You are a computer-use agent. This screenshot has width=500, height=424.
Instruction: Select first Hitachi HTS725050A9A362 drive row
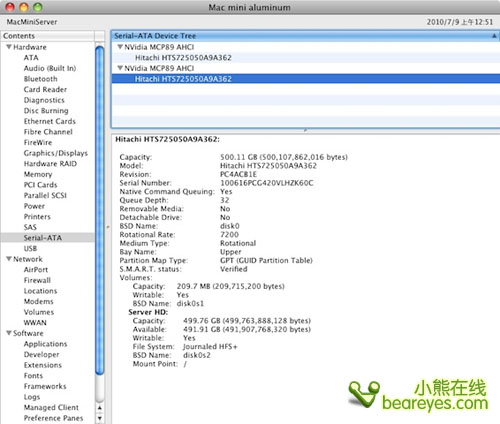click(x=305, y=58)
